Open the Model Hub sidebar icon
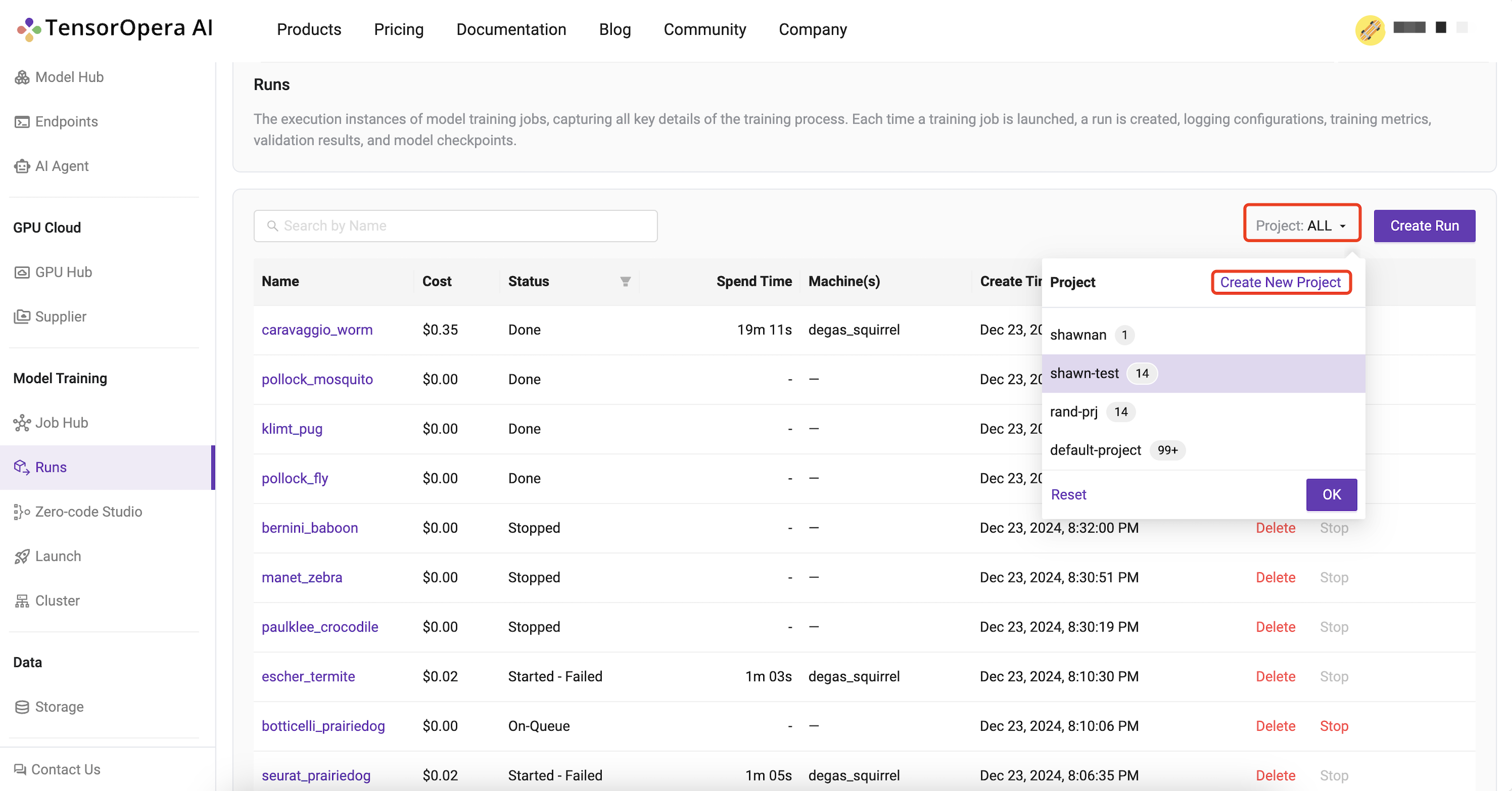 [x=22, y=77]
